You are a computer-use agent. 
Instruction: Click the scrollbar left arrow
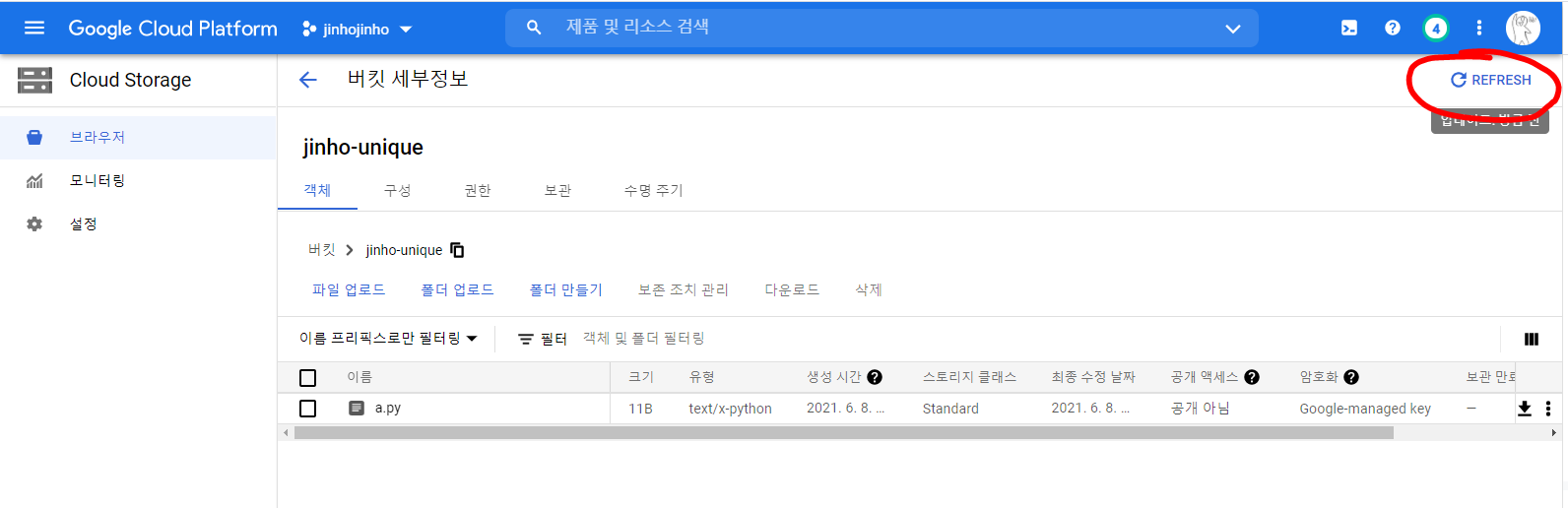(x=286, y=433)
